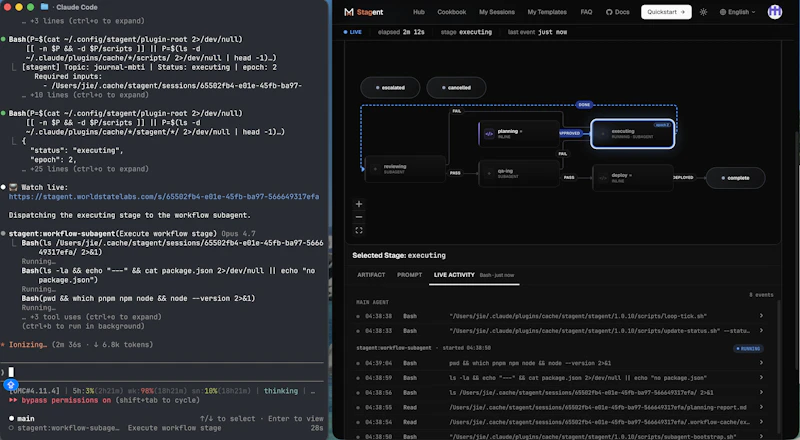The height and width of the screenshot is (440, 800).
Task: Click the escalated state node
Action: click(x=390, y=87)
